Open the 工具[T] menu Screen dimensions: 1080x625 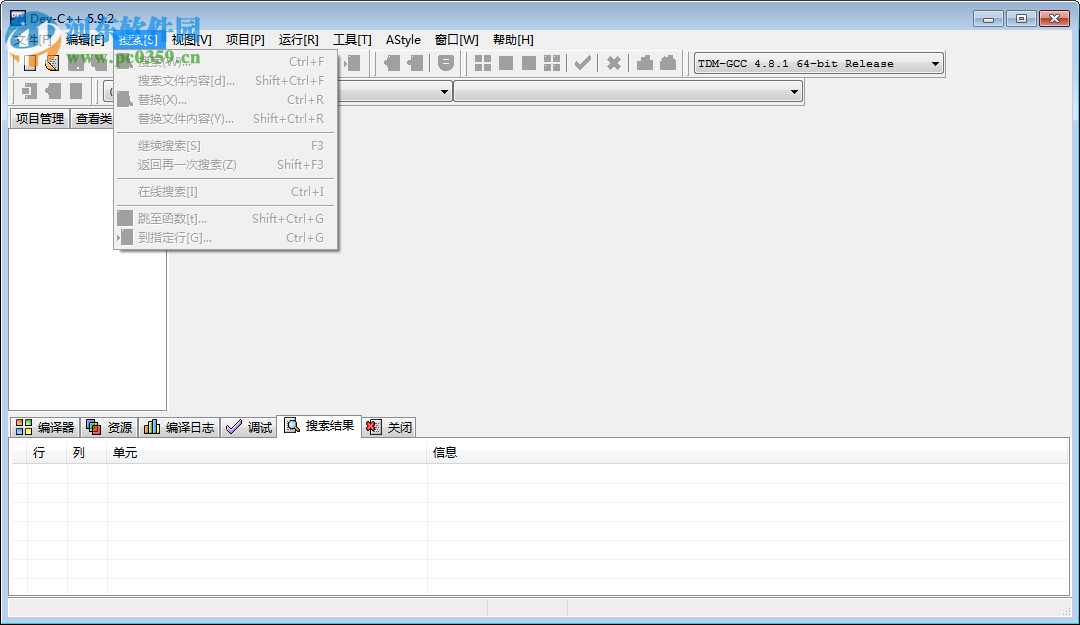[351, 39]
